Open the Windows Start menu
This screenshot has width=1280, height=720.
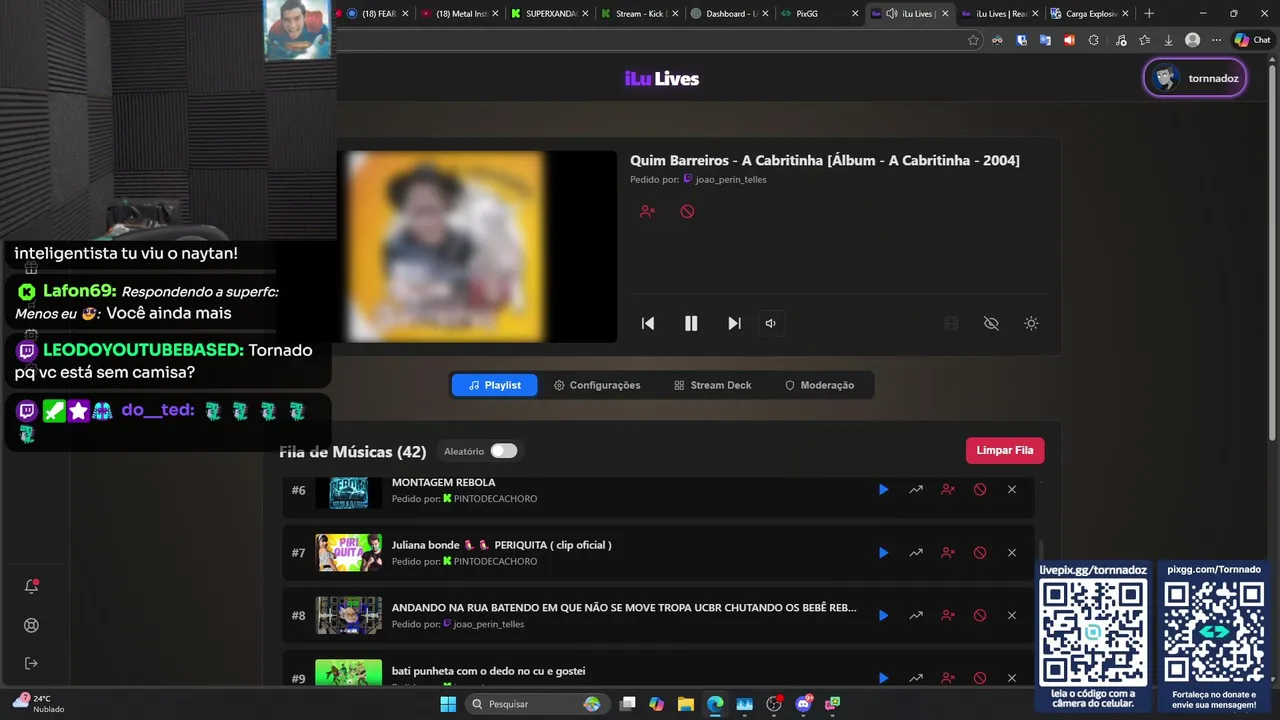click(x=448, y=704)
